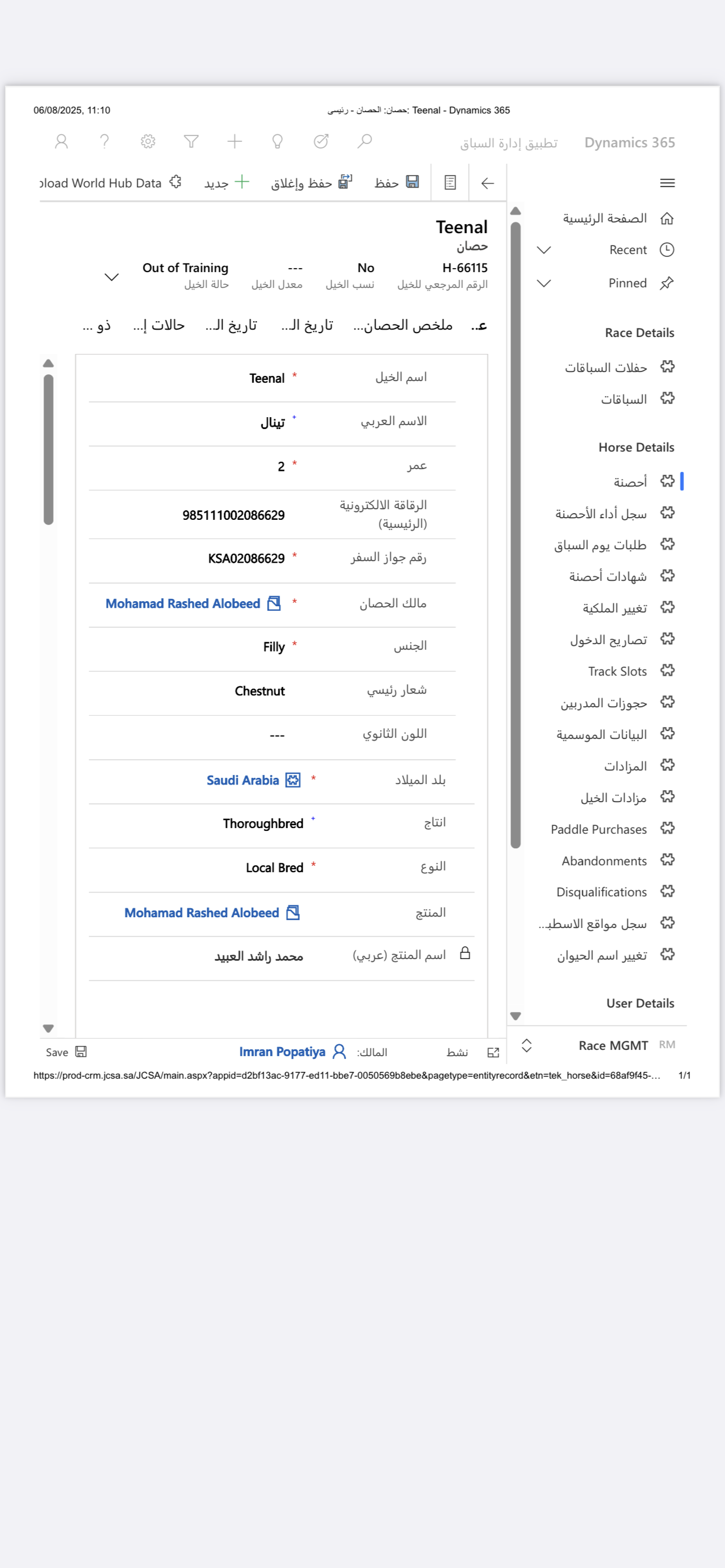725x1568 pixels.
Task: Open the Saudi Arabia country link
Action: tap(242, 781)
